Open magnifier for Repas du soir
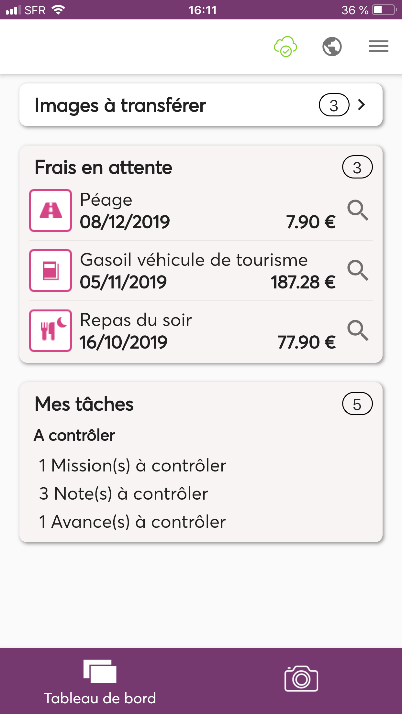This screenshot has height=714, width=402. pyautogui.click(x=358, y=331)
